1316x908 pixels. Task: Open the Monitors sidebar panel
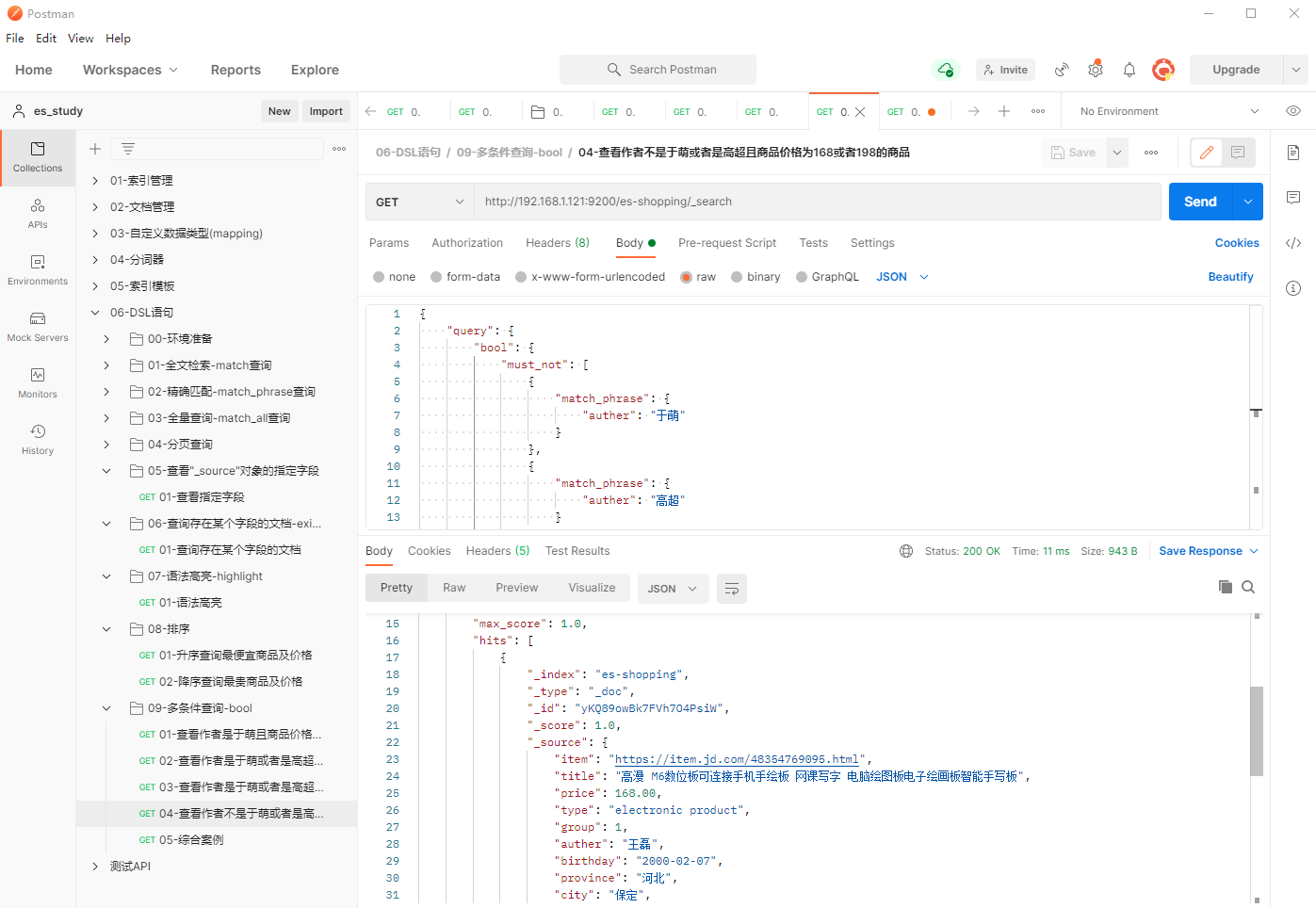coord(38,382)
